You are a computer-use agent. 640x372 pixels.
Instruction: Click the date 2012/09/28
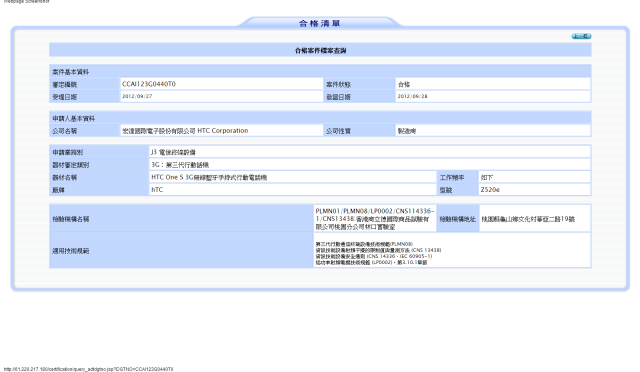point(412,96)
